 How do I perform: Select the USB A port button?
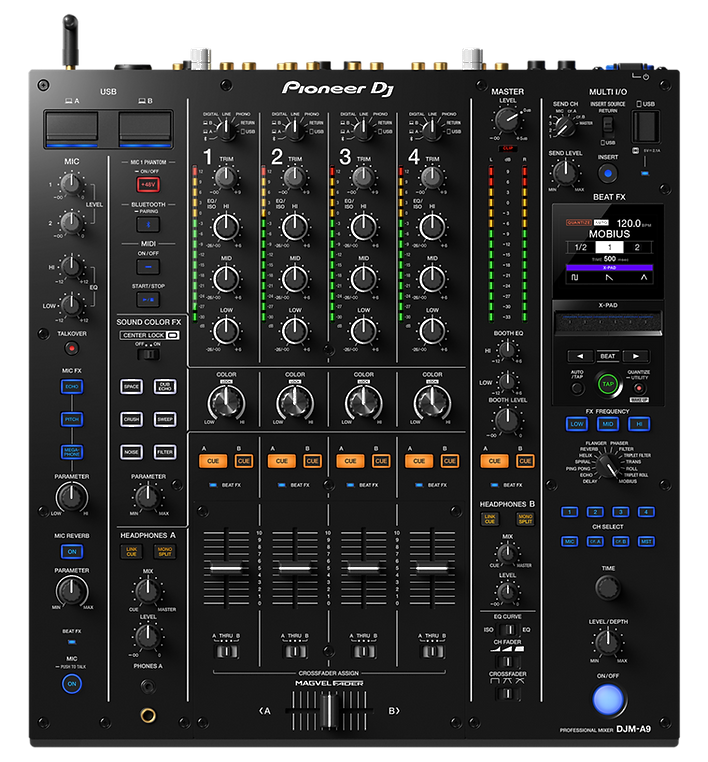(72, 129)
